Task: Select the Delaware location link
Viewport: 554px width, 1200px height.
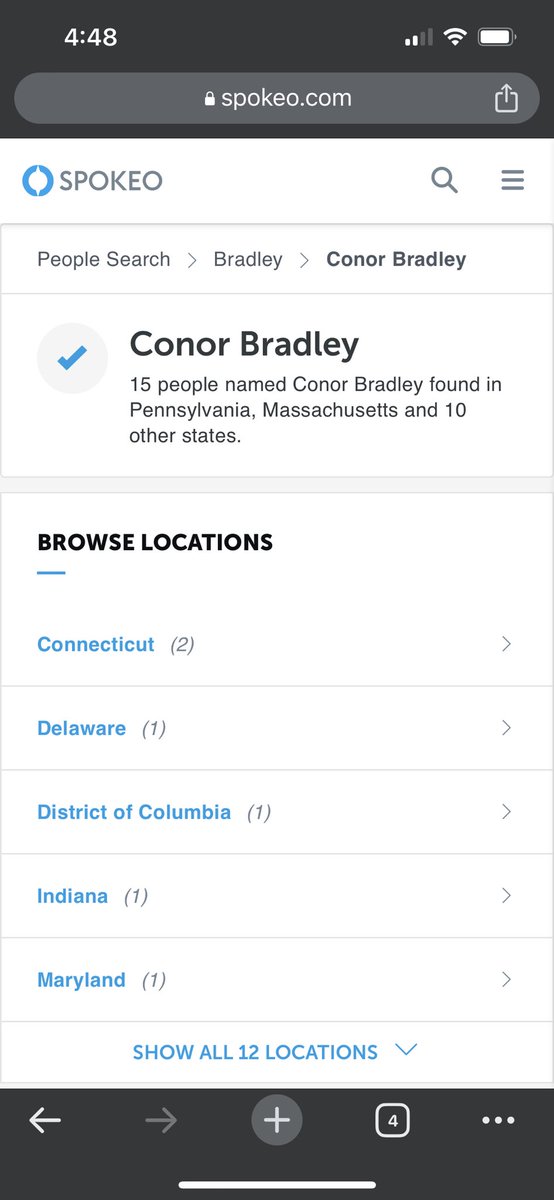Action: point(82,728)
